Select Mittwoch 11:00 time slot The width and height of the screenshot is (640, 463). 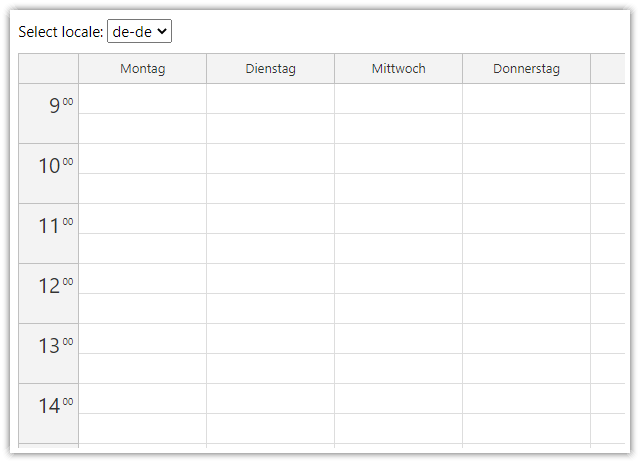pyautogui.click(x=398, y=219)
